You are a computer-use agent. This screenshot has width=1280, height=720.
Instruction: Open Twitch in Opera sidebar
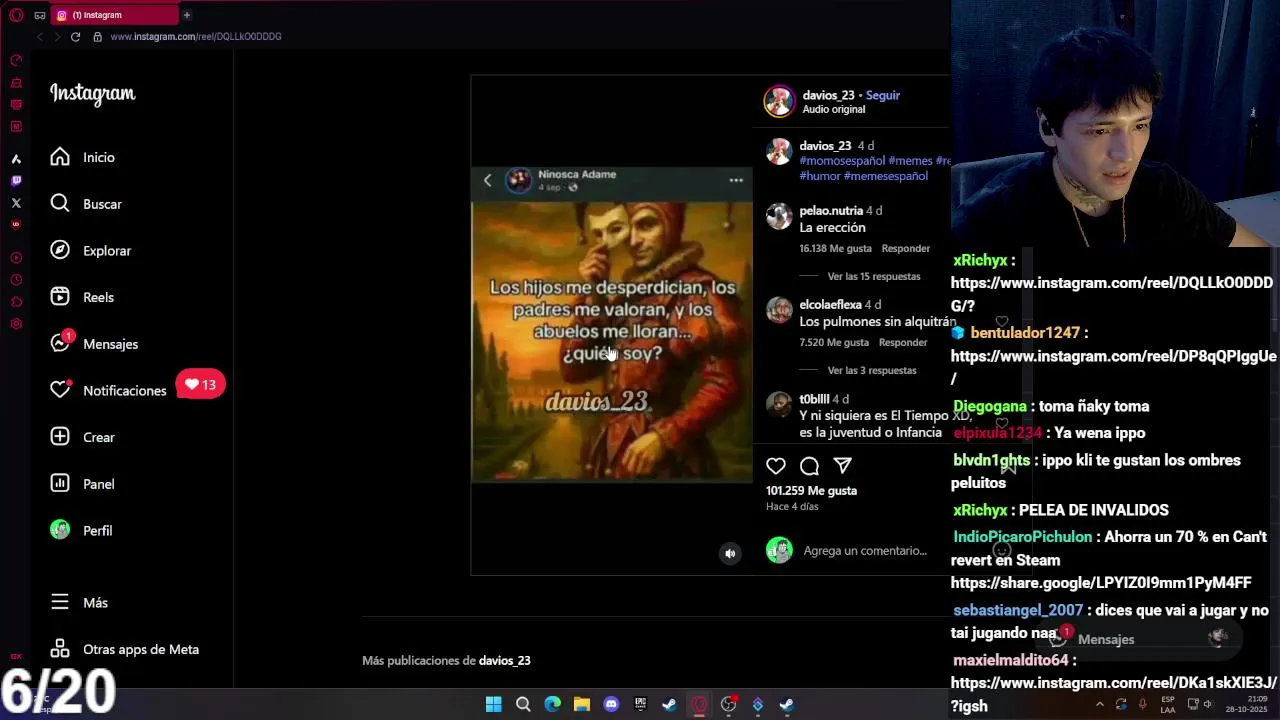click(16, 181)
